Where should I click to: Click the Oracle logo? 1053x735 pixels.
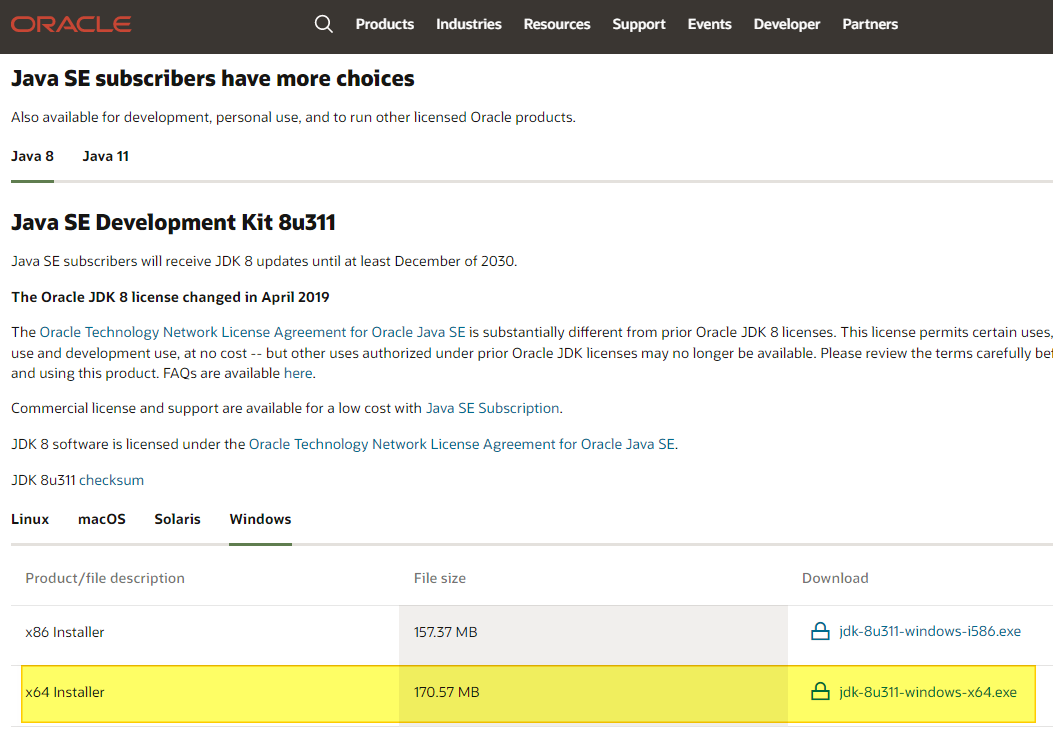[x=71, y=24]
